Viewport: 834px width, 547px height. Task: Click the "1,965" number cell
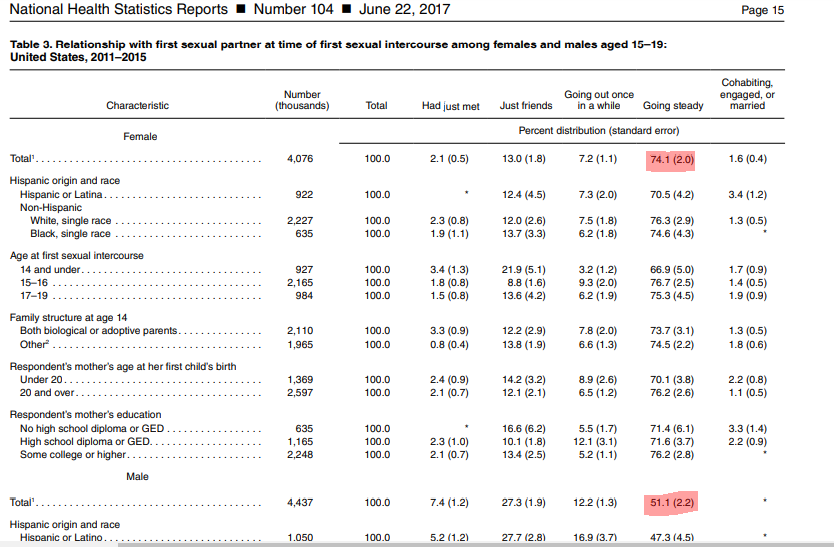click(300, 345)
